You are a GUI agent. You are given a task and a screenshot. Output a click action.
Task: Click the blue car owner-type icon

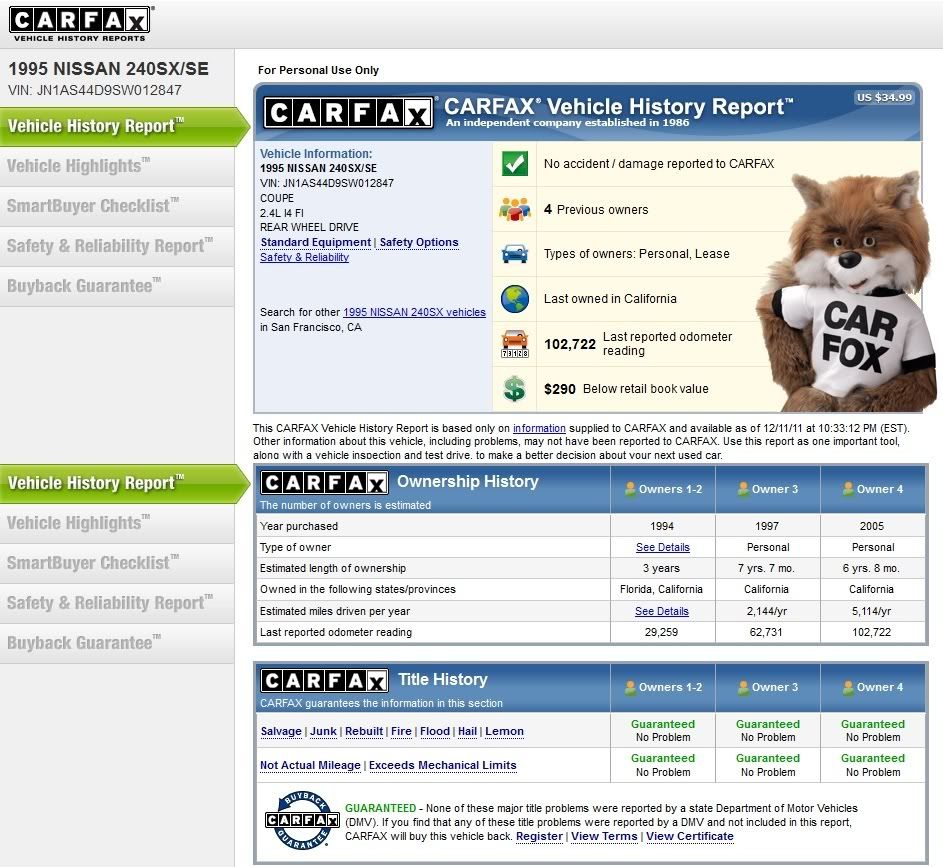coord(515,254)
